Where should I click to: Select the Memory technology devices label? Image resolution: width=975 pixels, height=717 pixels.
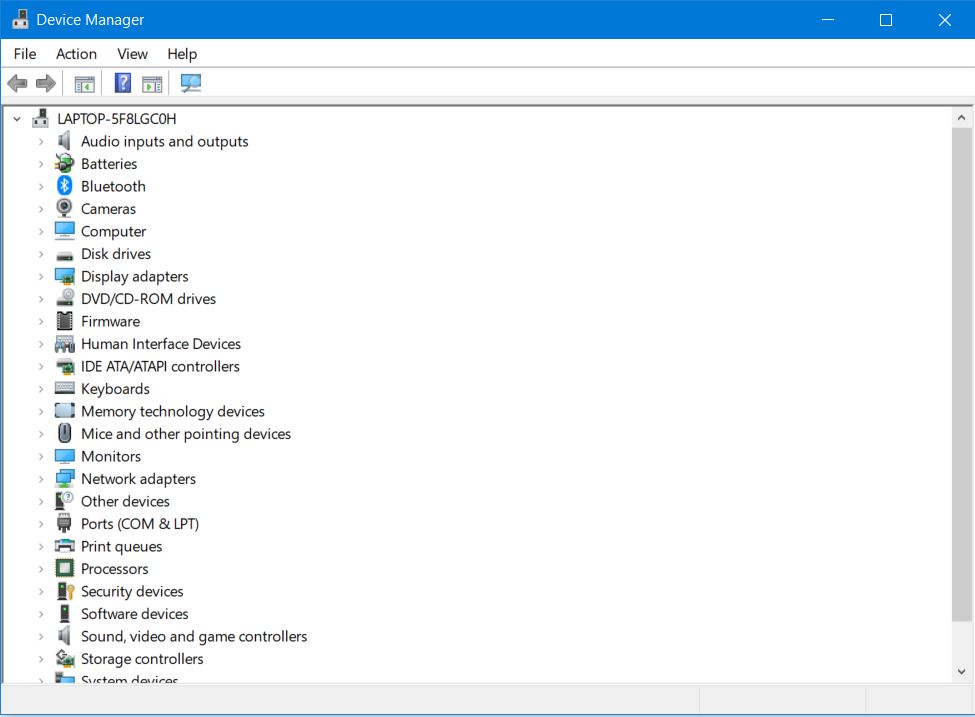point(172,412)
